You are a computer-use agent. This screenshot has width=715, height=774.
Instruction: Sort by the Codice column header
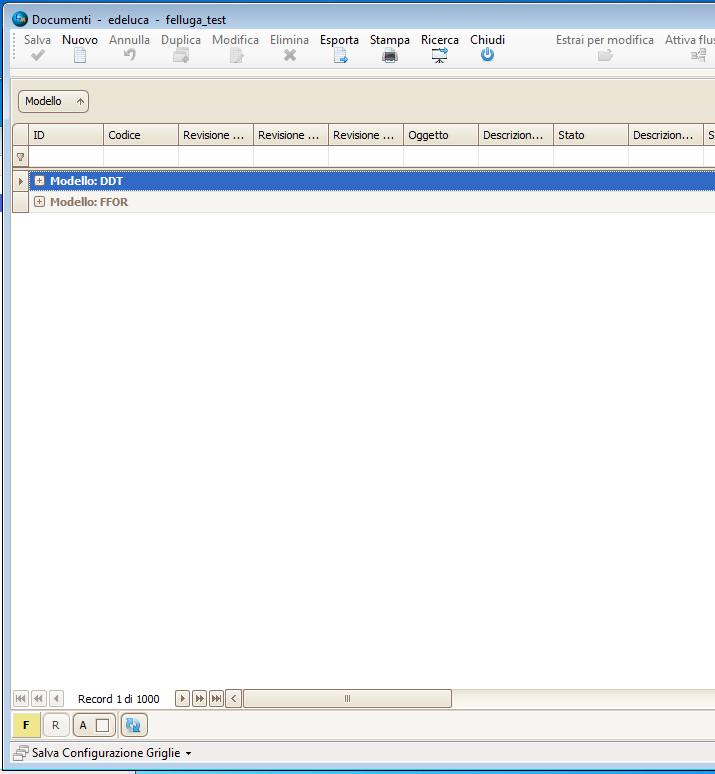(x=140, y=135)
